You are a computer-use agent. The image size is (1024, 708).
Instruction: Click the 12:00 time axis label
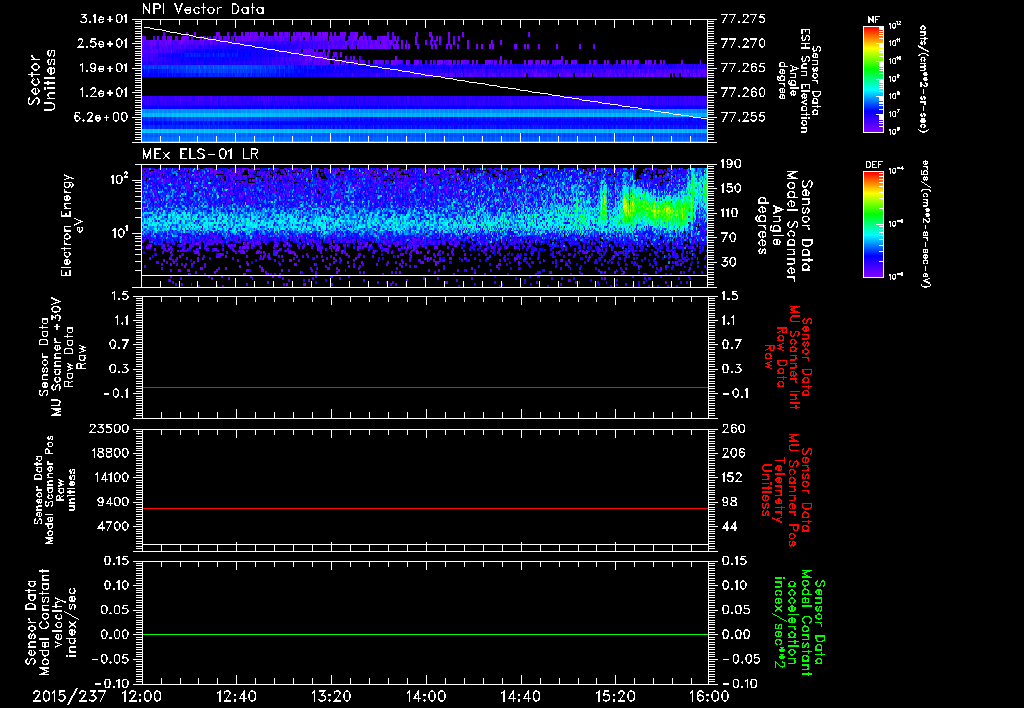pyautogui.click(x=142, y=696)
